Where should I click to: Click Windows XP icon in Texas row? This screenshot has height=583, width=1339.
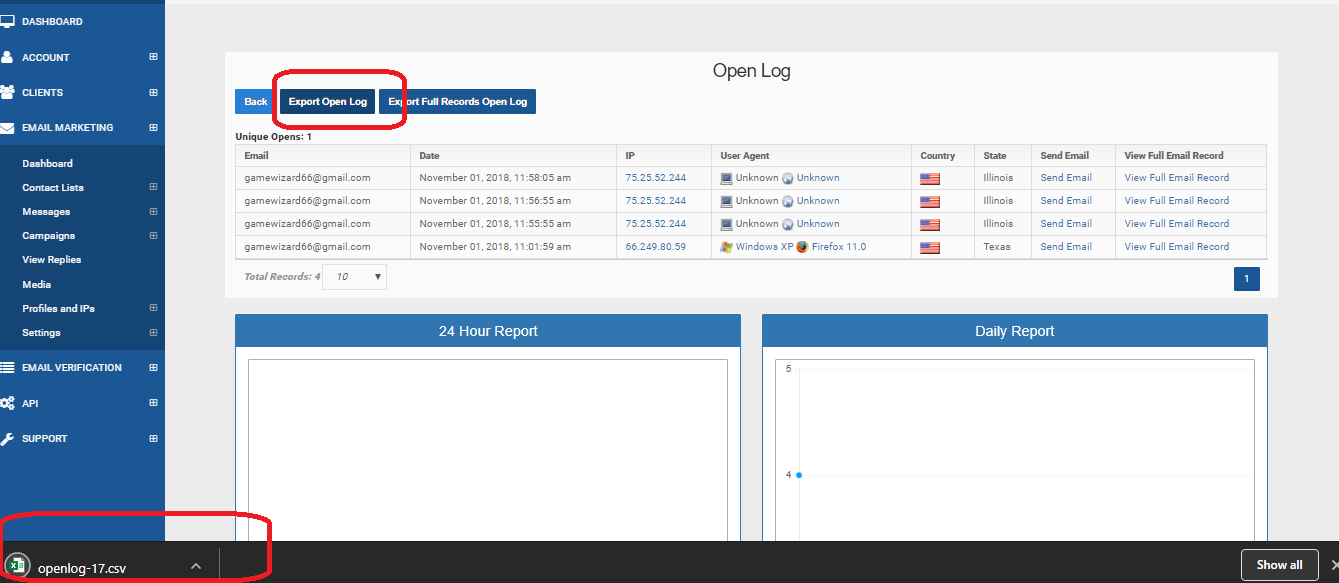[x=726, y=247]
